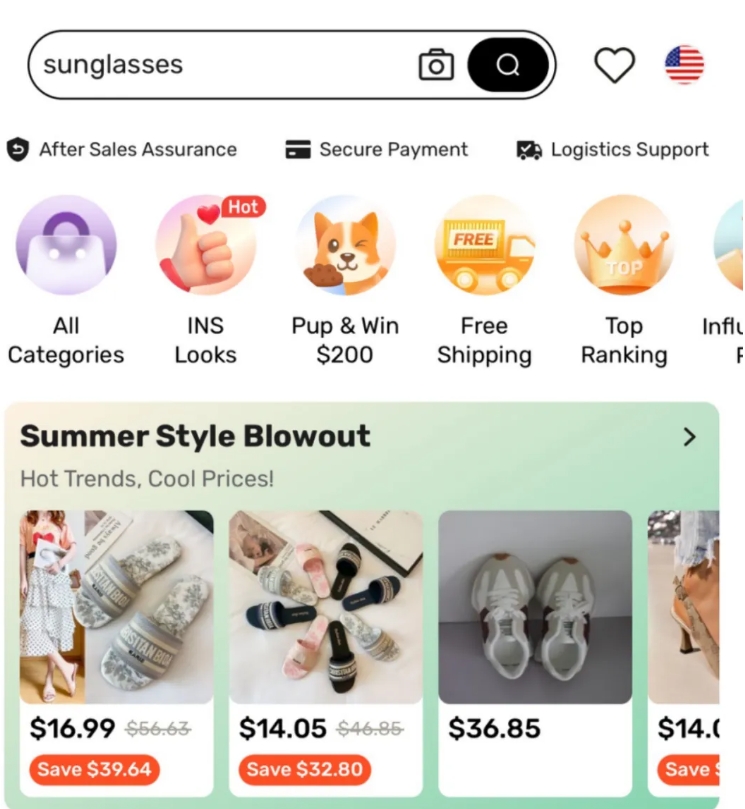Expand Summer Style Blowout with chevron arrow

pos(689,437)
